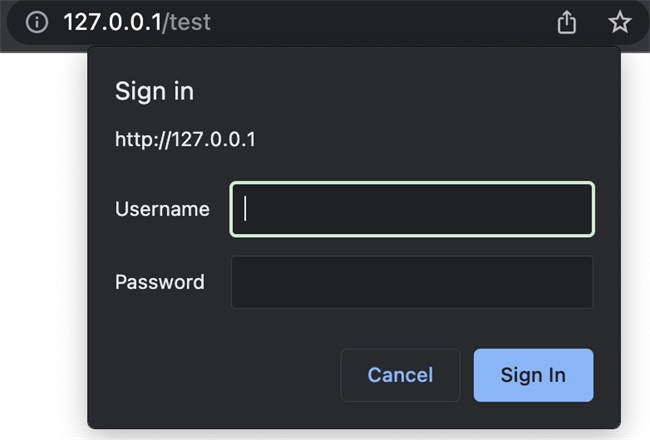Submit credentials with Sign In button
The height and width of the screenshot is (441, 650).
[533, 375]
